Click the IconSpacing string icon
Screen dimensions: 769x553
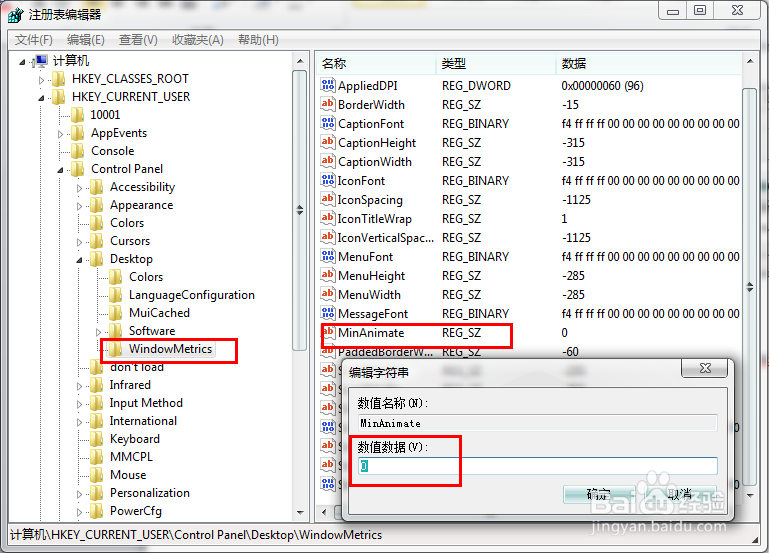coord(328,199)
